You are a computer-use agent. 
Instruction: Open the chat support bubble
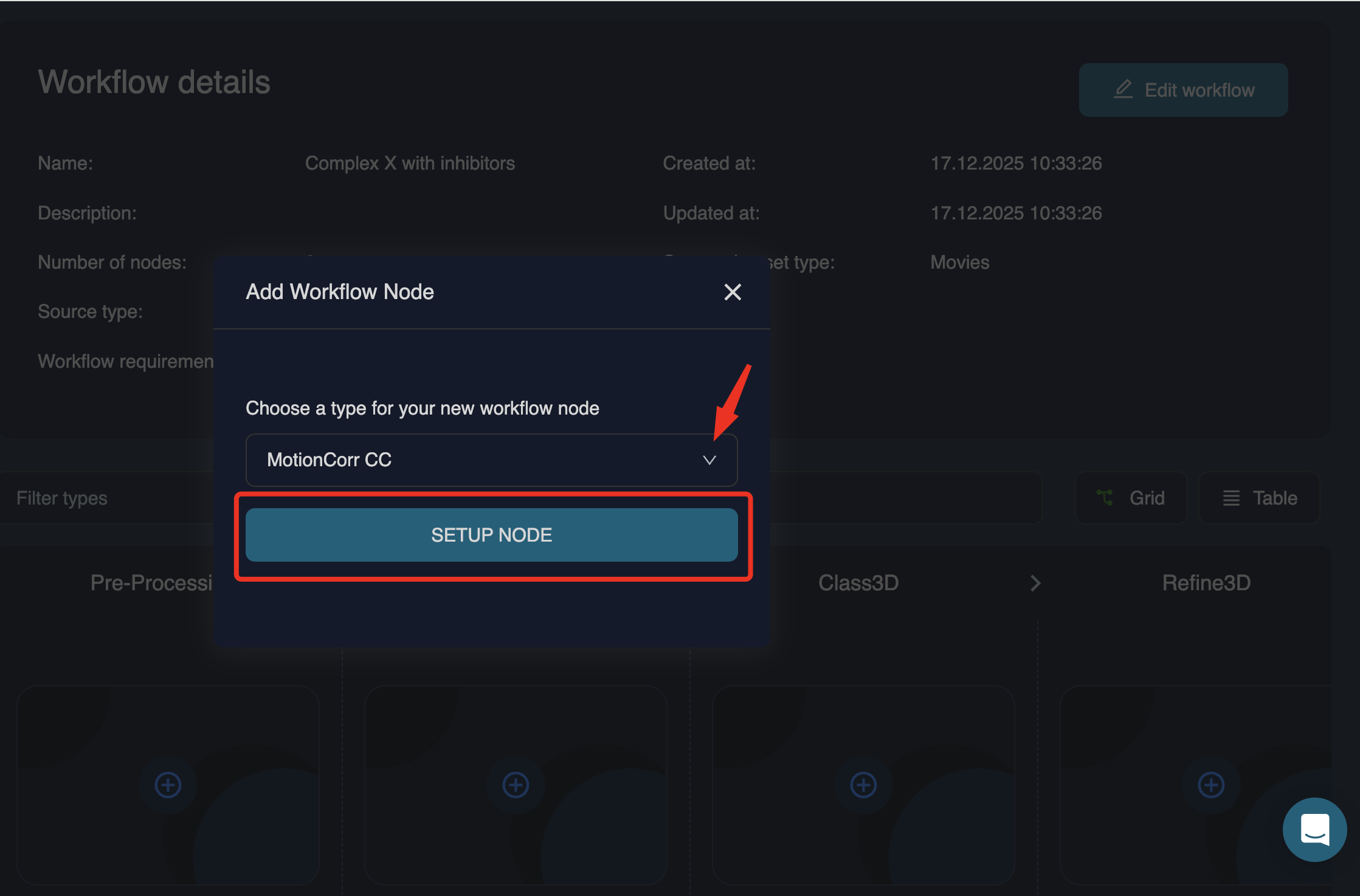coord(1314,829)
